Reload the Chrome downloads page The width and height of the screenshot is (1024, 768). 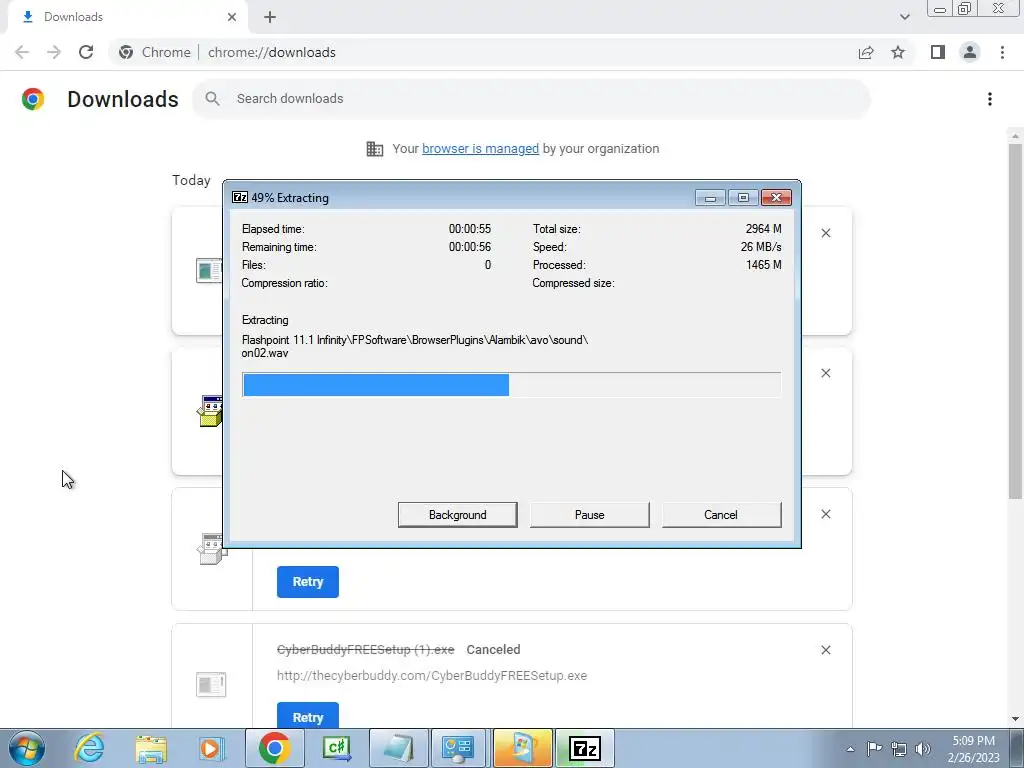pos(86,52)
